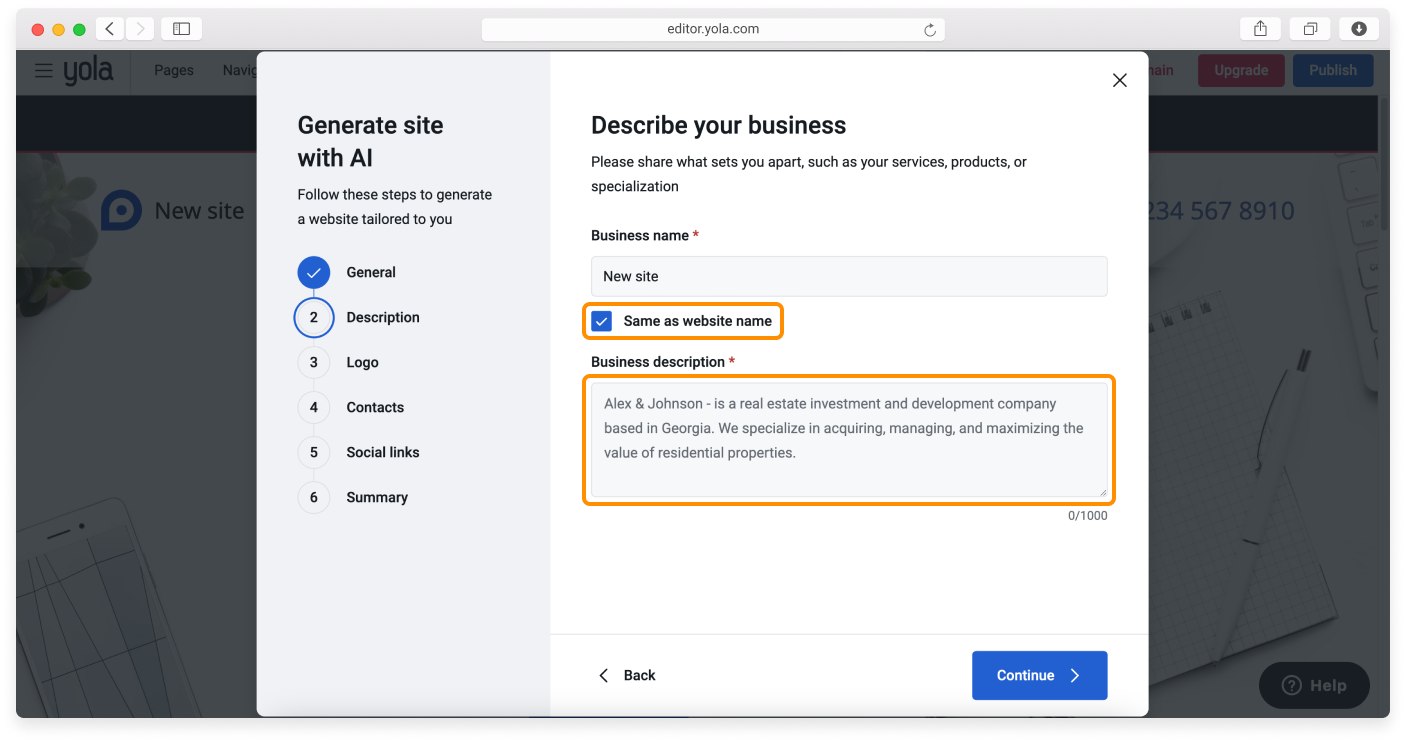Go Back to previous step
This screenshot has height=742, width=1406.
[x=627, y=675]
